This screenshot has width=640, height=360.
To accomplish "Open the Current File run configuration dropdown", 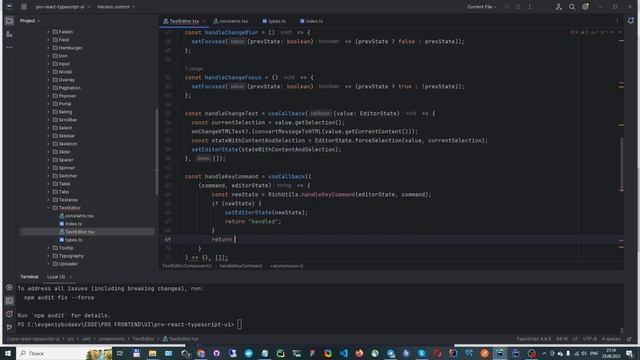I will point(482,7).
